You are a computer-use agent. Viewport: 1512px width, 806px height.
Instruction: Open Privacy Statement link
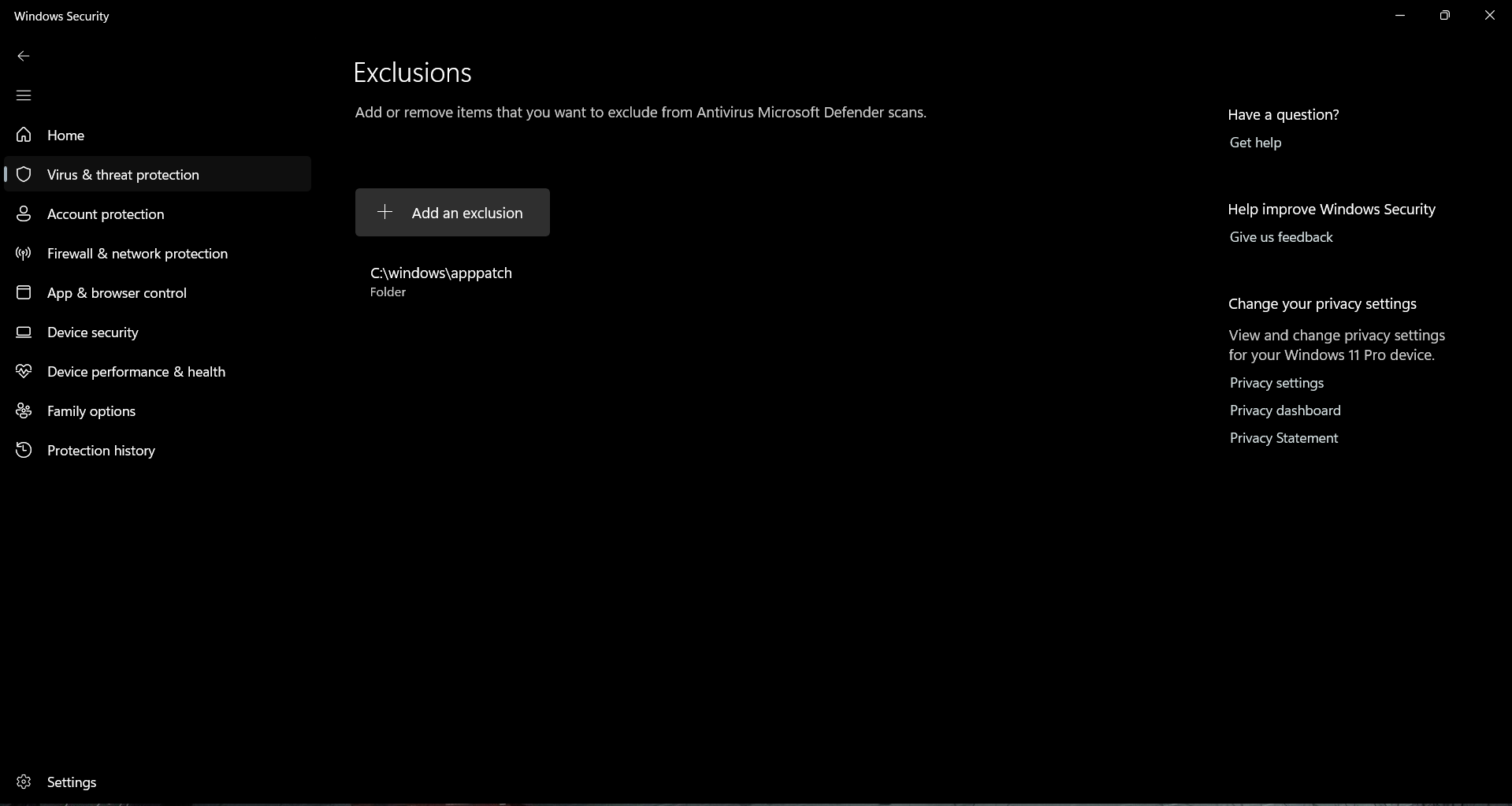(x=1284, y=438)
